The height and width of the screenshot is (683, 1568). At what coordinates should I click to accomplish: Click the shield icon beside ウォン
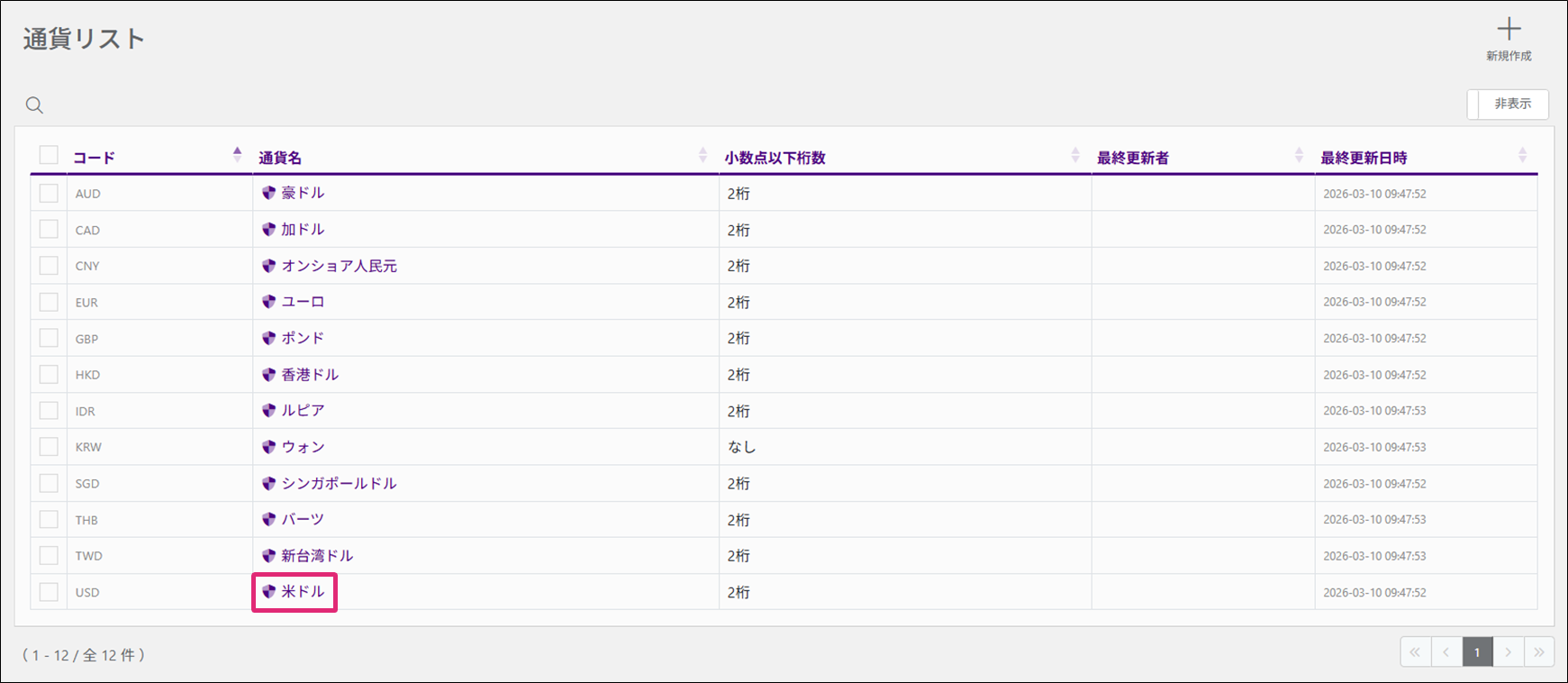pos(268,447)
